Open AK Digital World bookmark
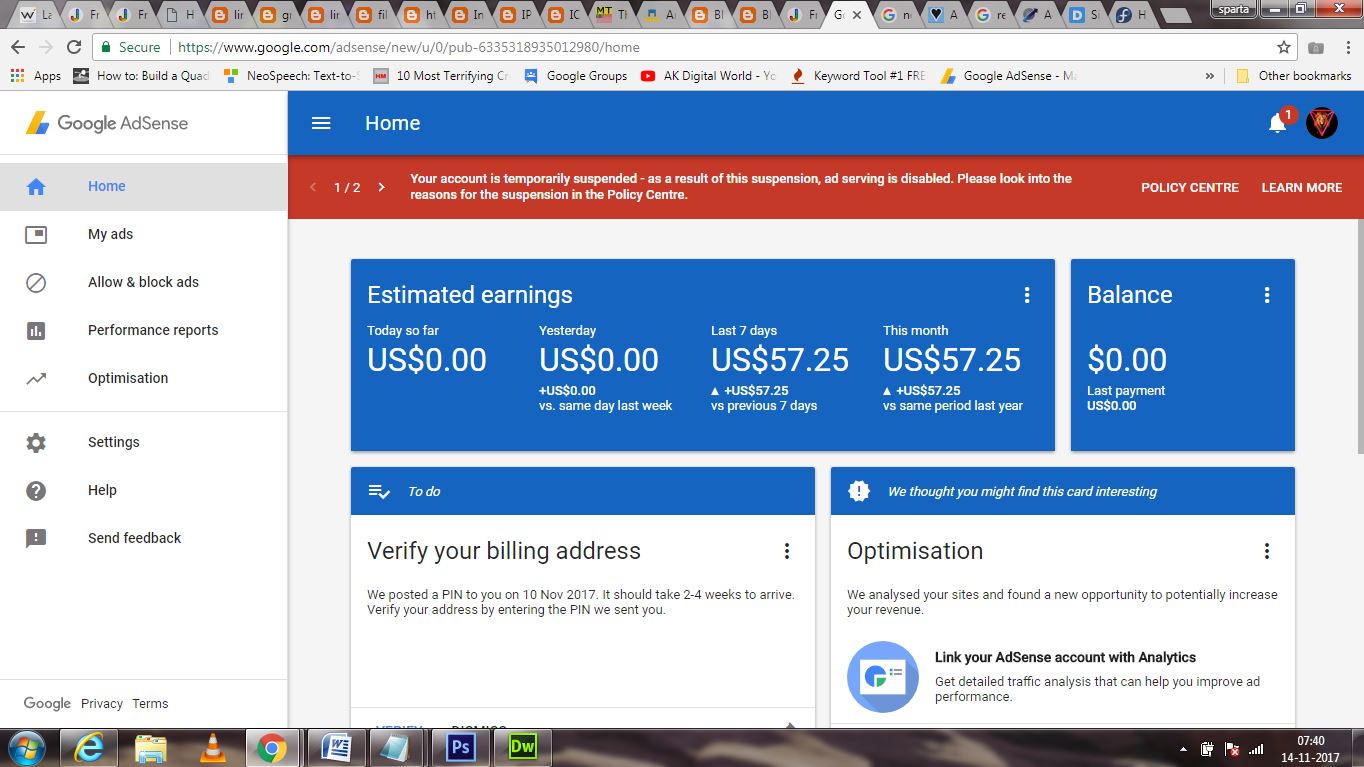 (x=708, y=75)
